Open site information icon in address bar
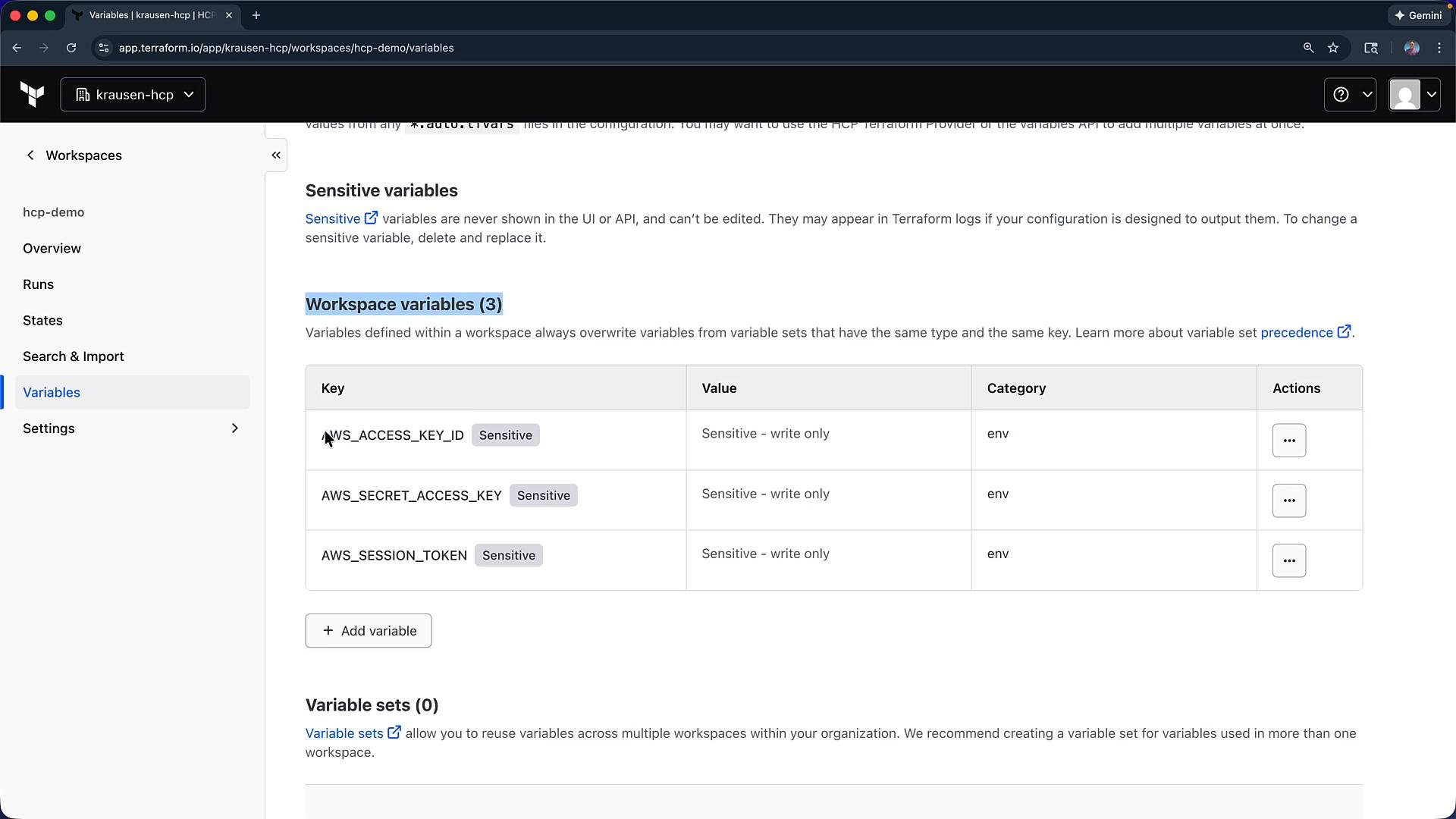Screen dimensions: 1456x819 [104, 48]
